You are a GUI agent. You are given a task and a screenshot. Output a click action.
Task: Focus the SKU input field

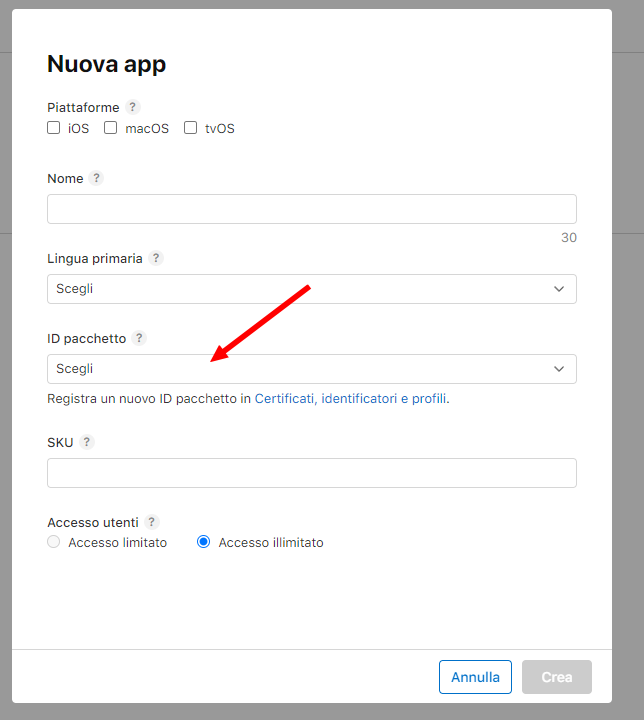click(312, 473)
